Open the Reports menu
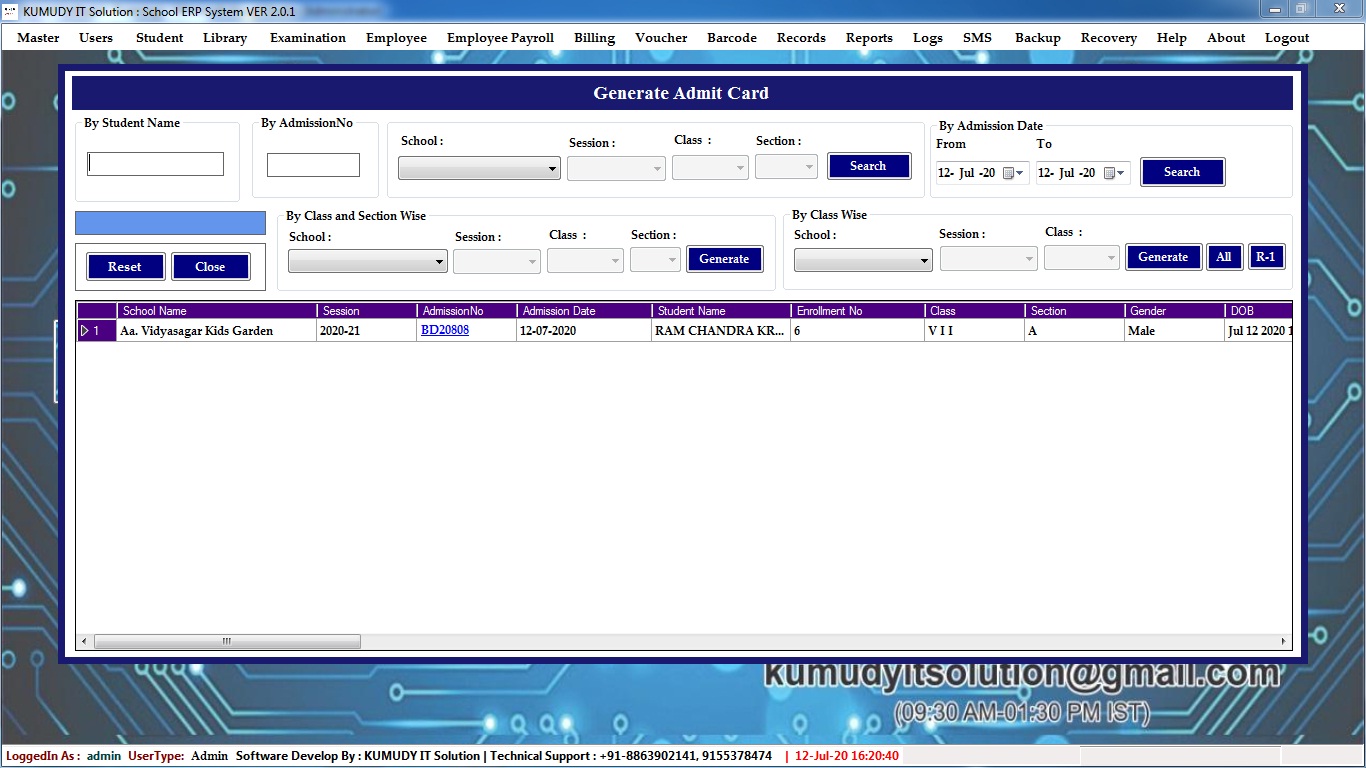The width and height of the screenshot is (1366, 768). tap(868, 38)
